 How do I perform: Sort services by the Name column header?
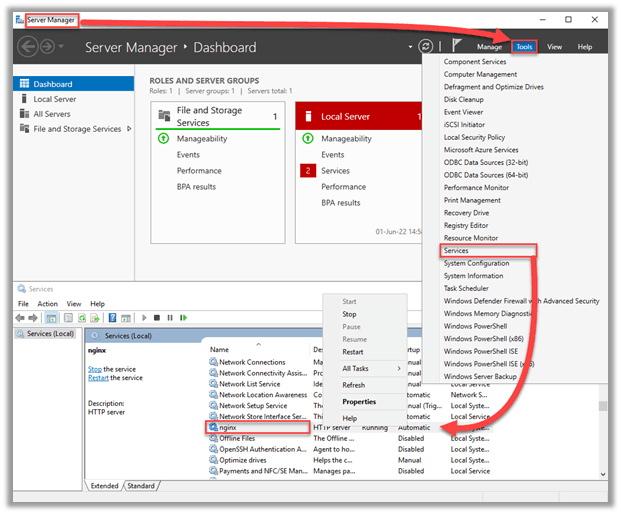click(219, 349)
